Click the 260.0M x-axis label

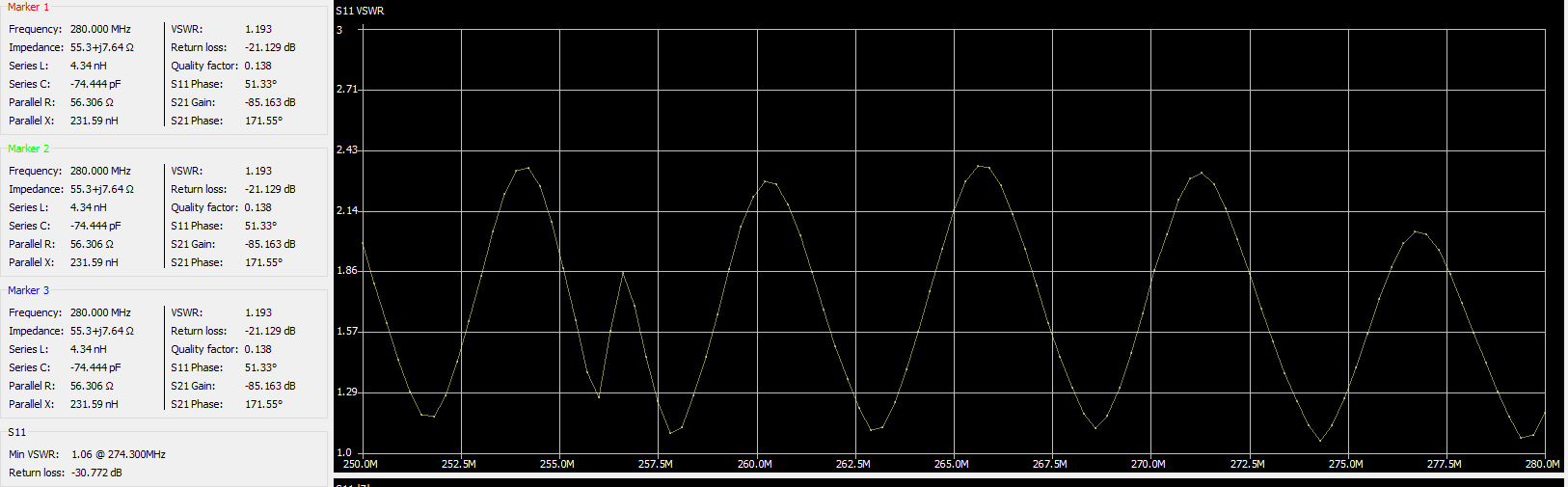(755, 464)
